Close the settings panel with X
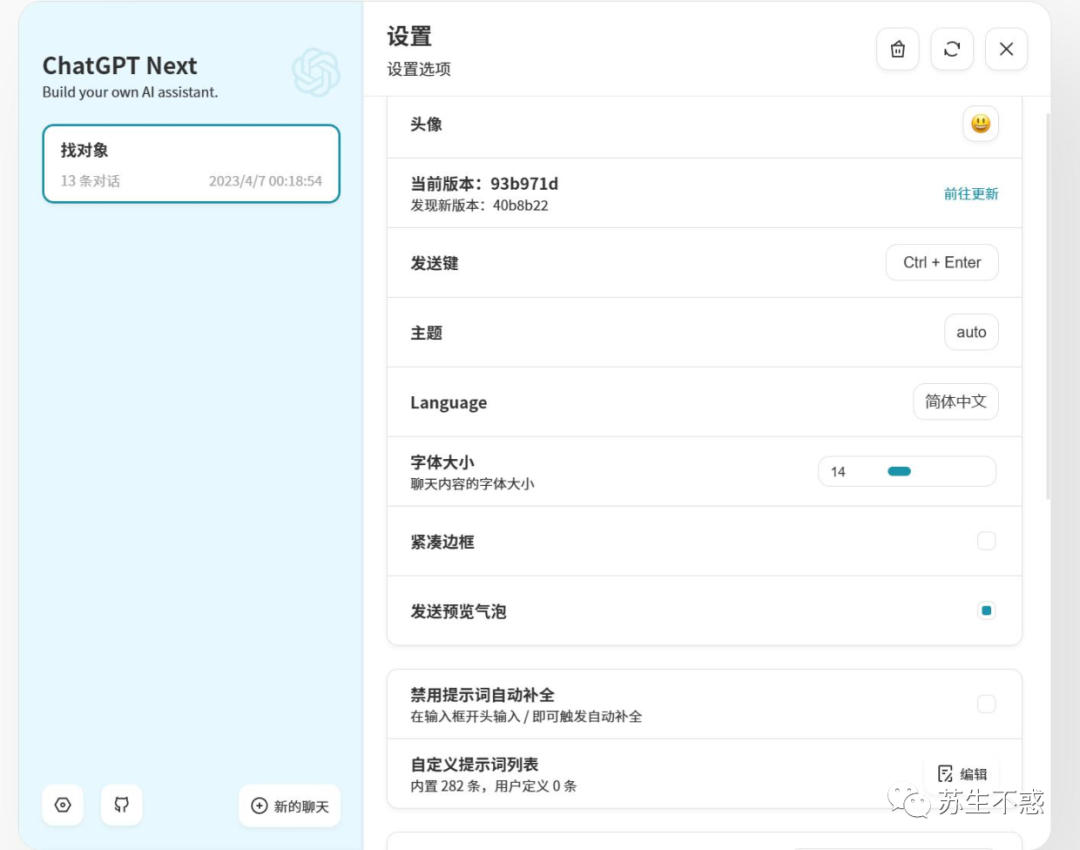 1006,49
